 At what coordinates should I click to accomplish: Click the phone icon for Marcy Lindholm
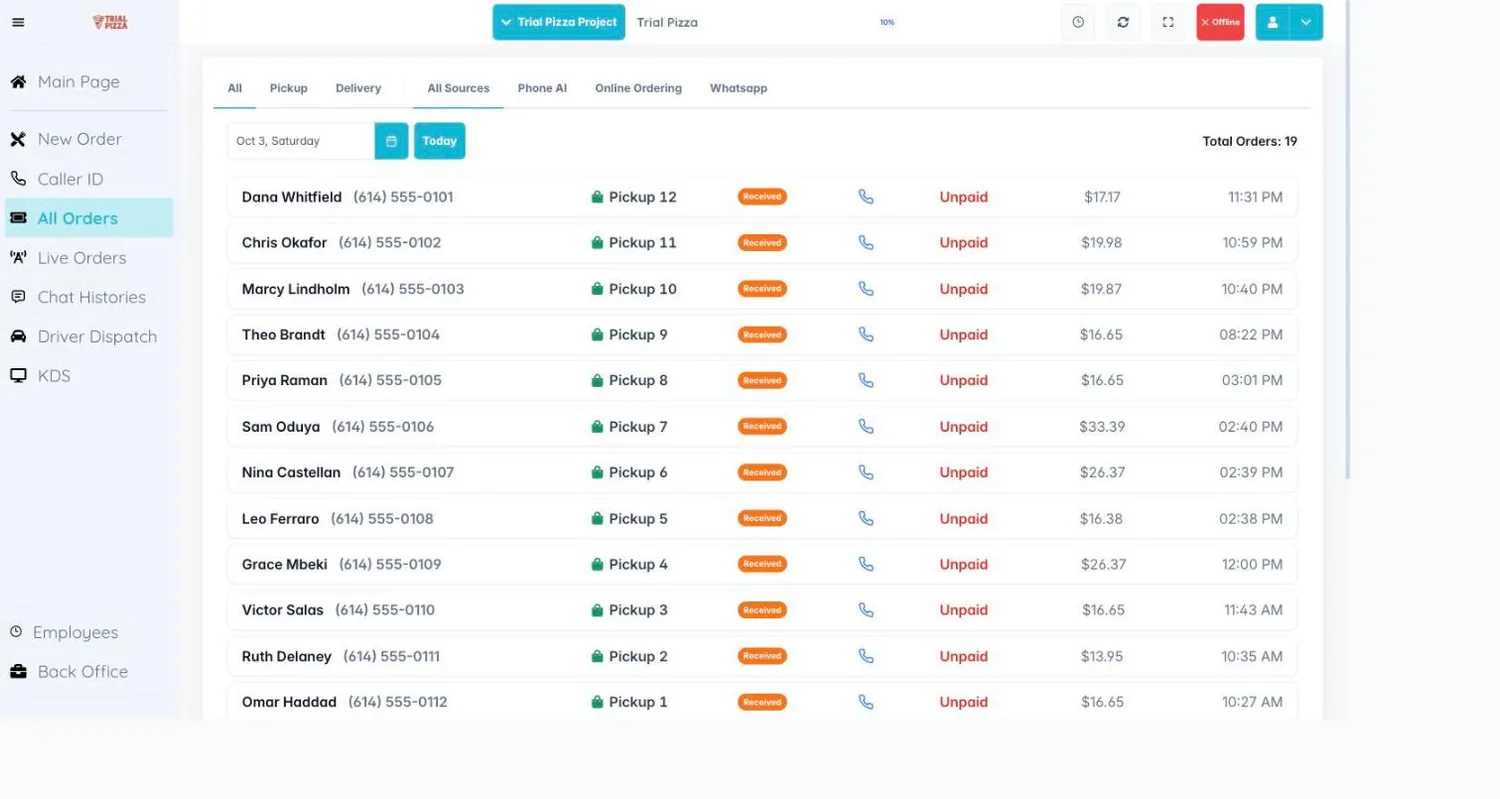866,289
